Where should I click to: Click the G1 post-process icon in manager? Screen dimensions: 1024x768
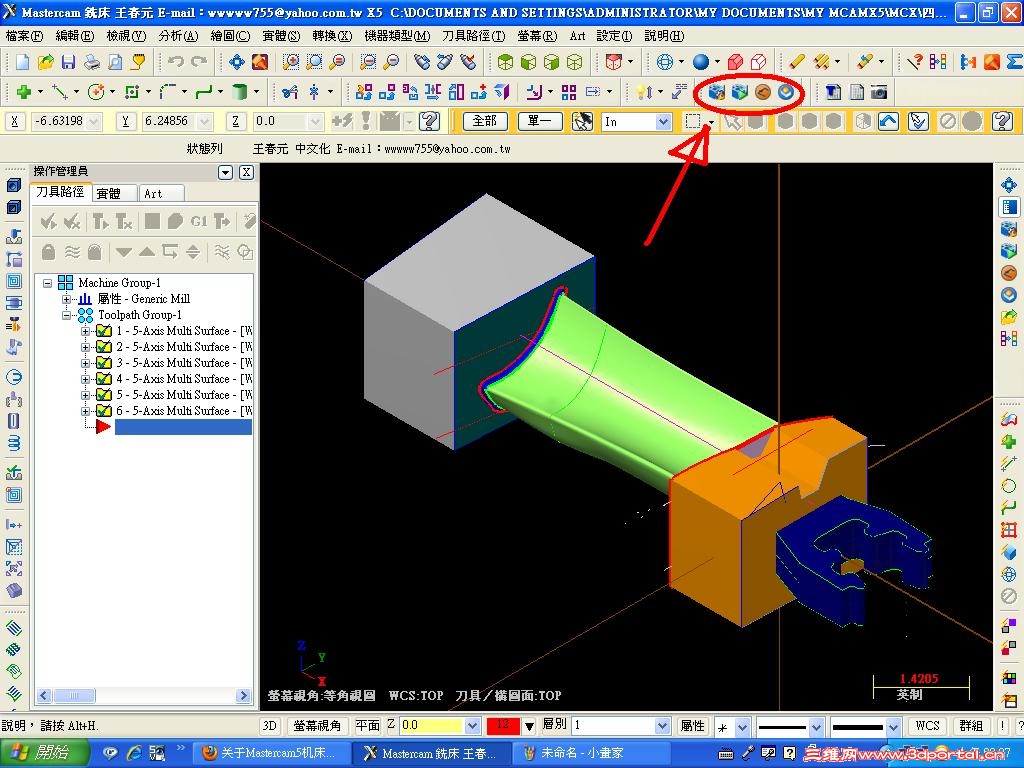pos(199,221)
